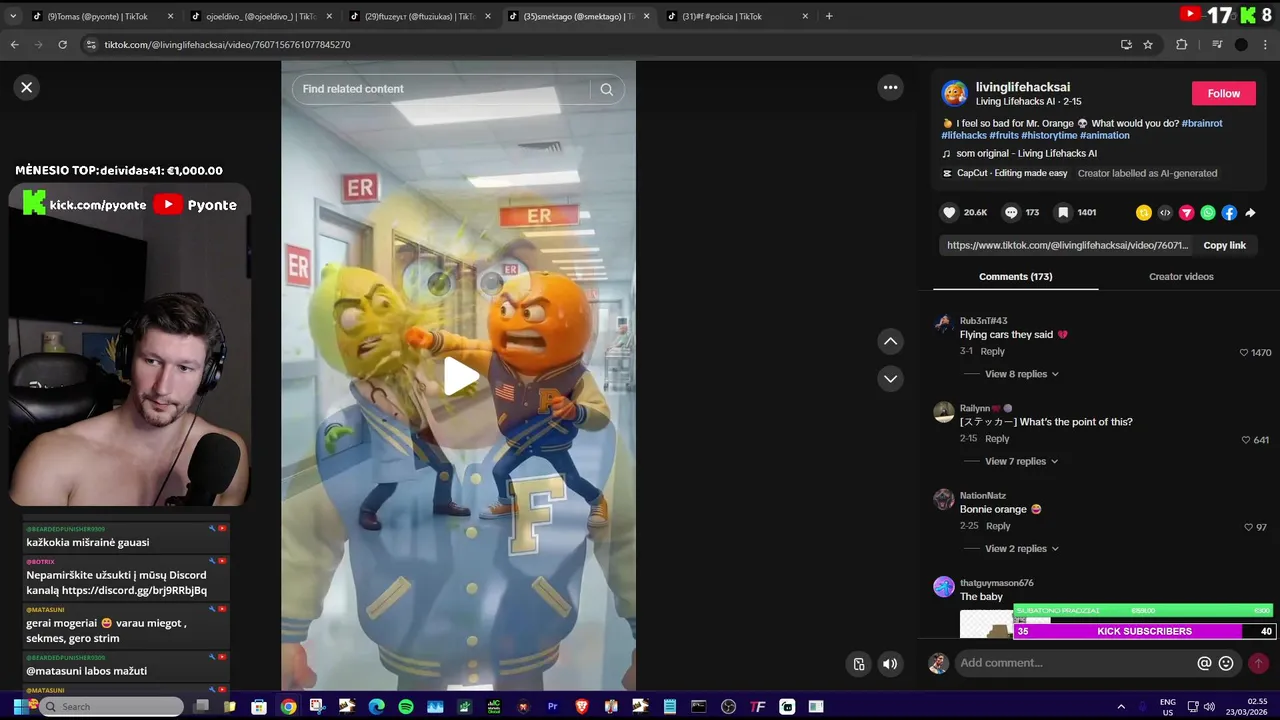Switch to the Tomas (@pyonte) browser tab

[x=103, y=16]
